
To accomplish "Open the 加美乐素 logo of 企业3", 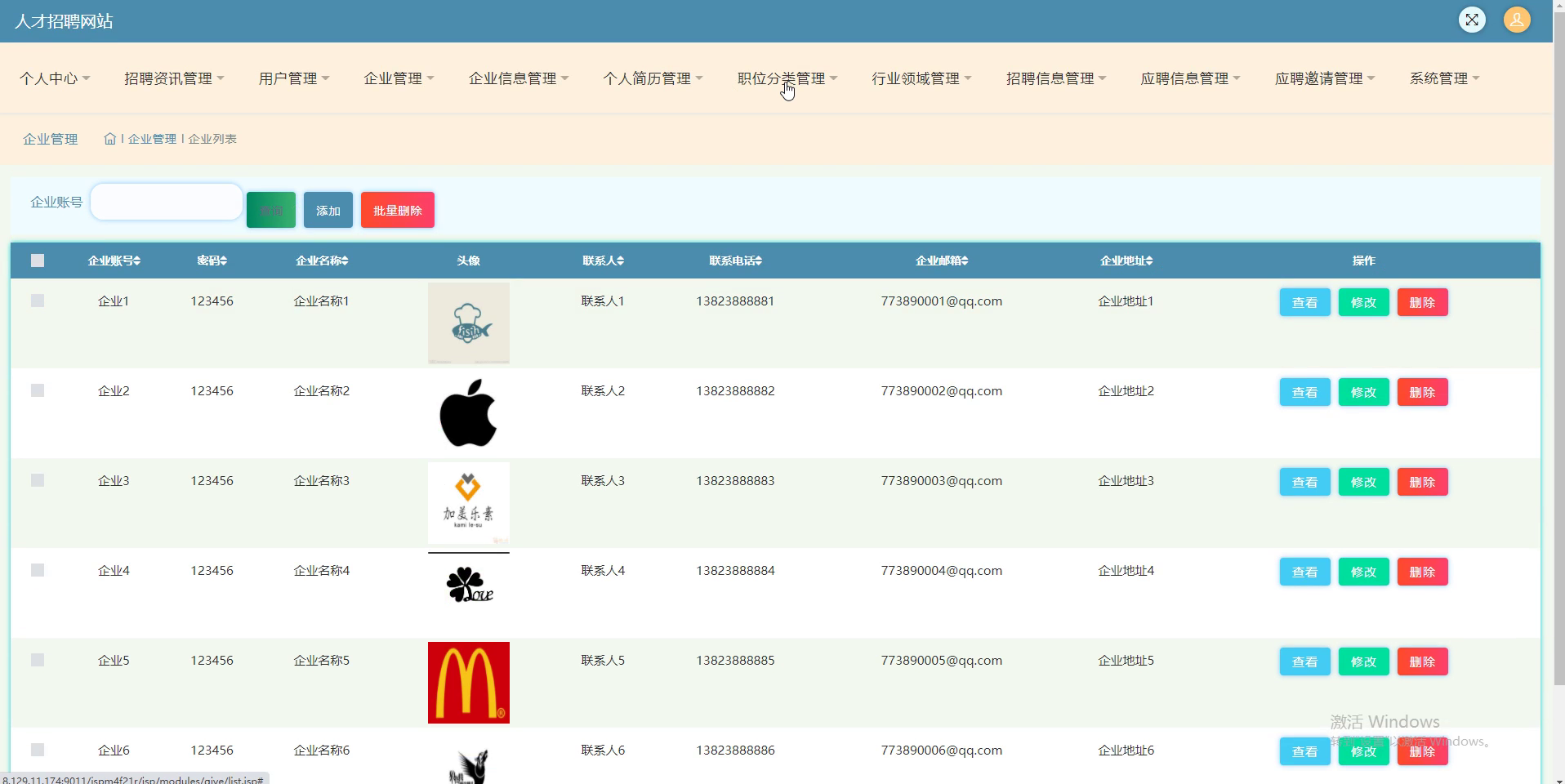I will point(469,503).
